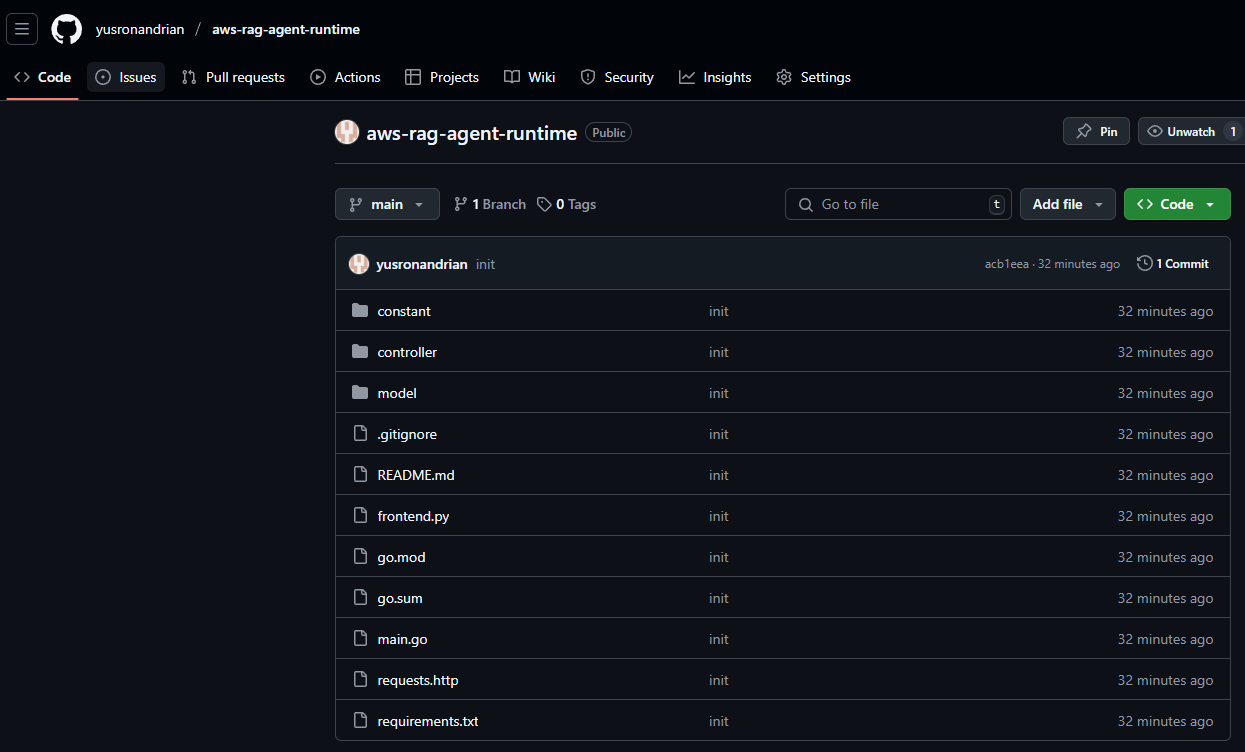Viewport: 1245px width, 752px height.
Task: Open the latest commit message 'init' in header
Action: (x=485, y=264)
